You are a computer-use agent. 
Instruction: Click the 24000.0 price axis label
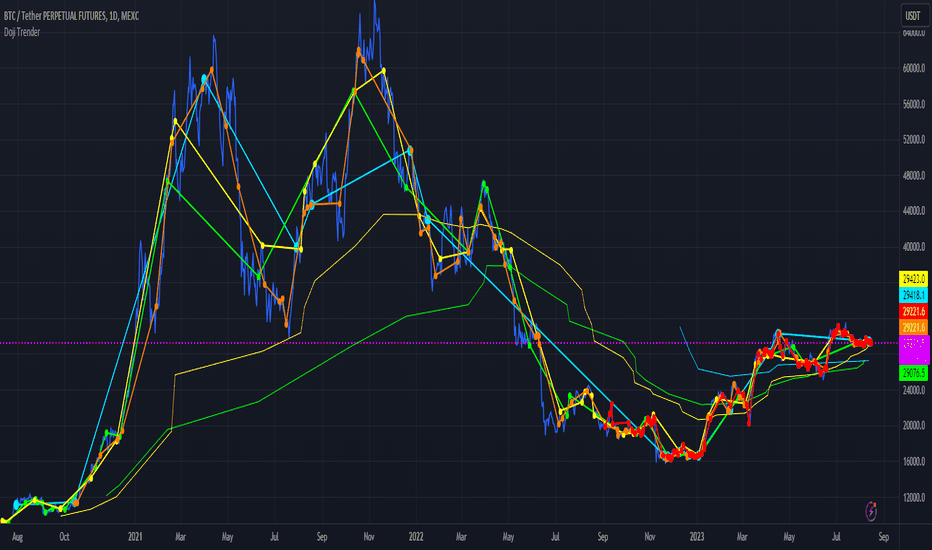[x=914, y=390]
